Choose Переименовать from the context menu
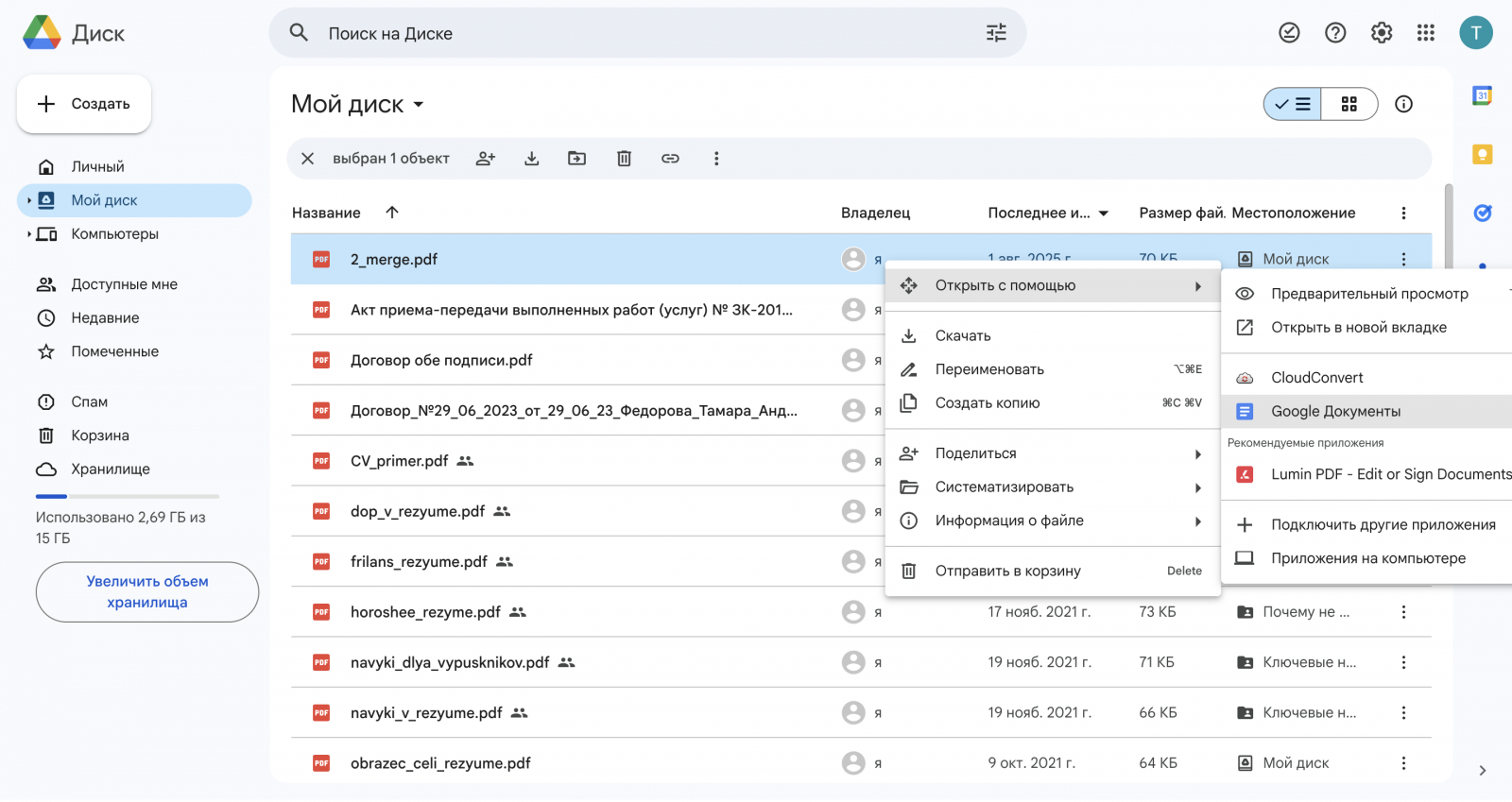This screenshot has height=802, width=1512. pyautogui.click(x=989, y=369)
